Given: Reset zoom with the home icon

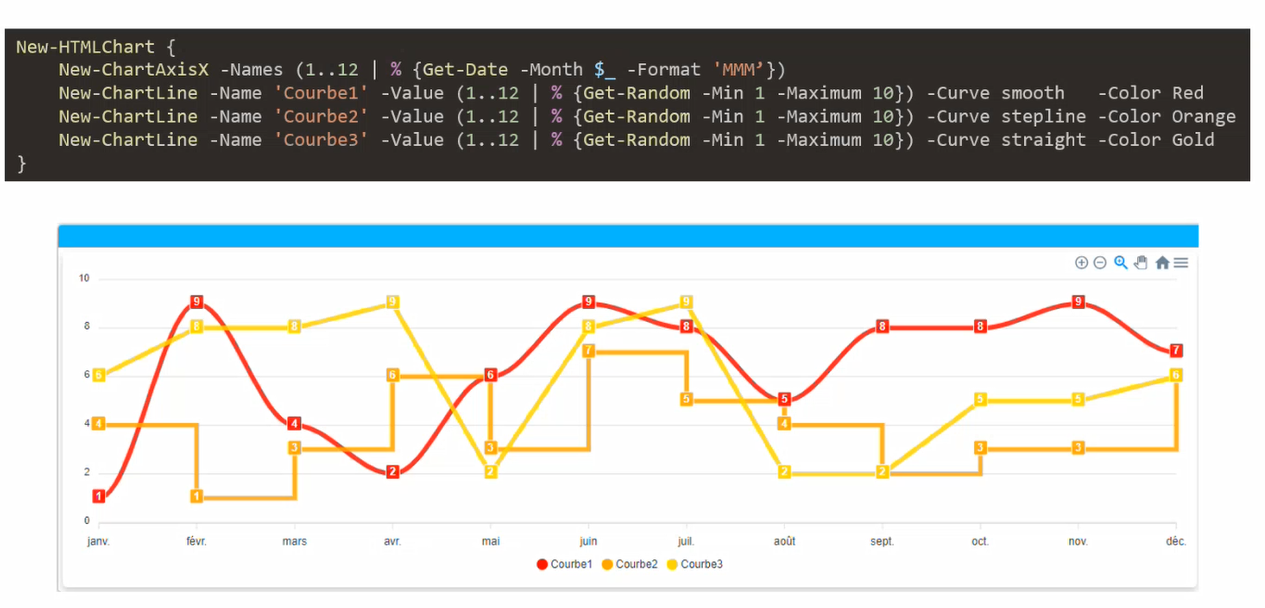Looking at the screenshot, I should click(x=1162, y=263).
